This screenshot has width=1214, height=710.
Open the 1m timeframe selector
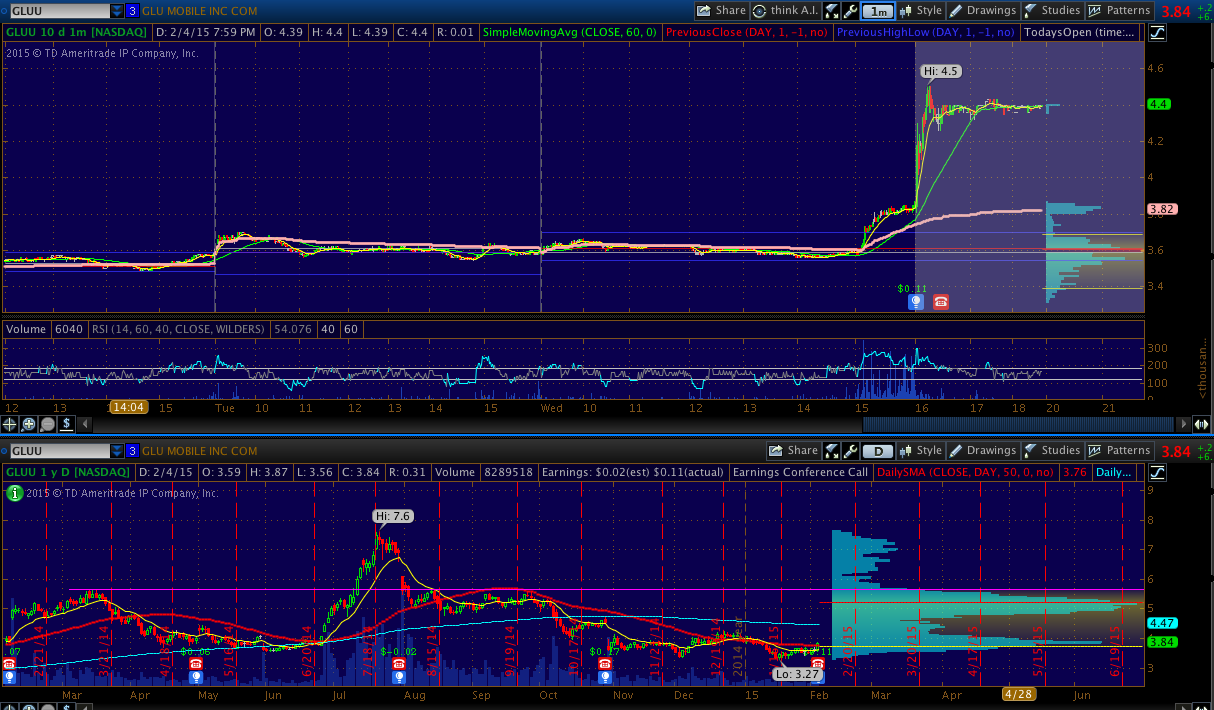877,11
